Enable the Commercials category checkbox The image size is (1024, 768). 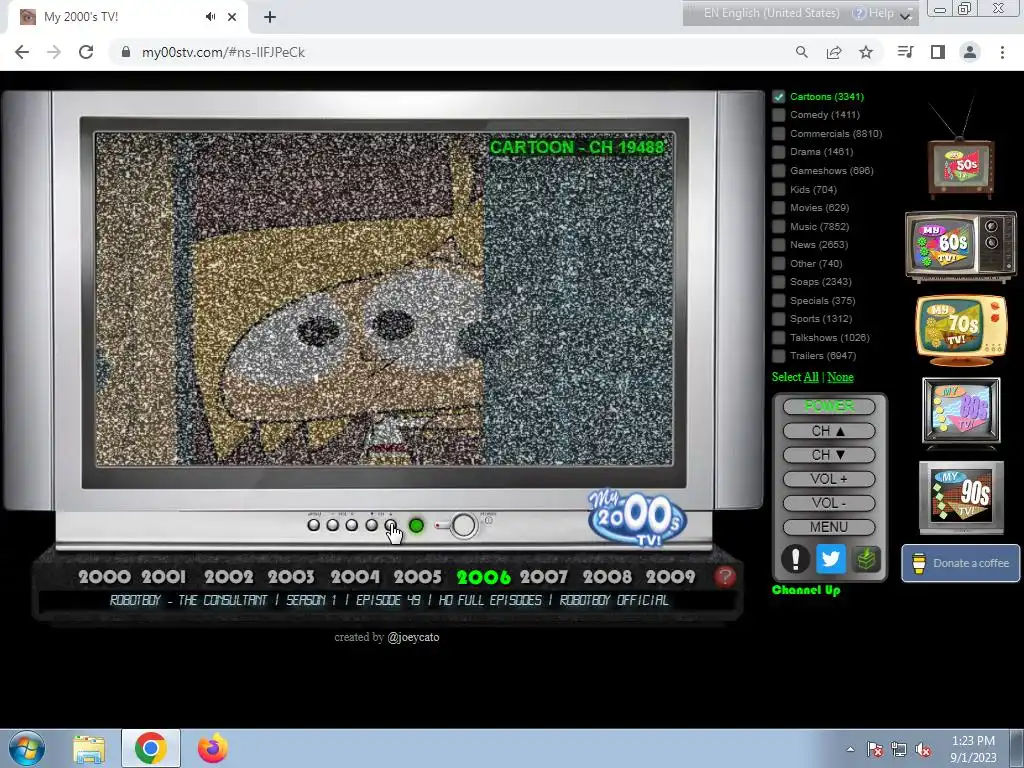[778, 134]
